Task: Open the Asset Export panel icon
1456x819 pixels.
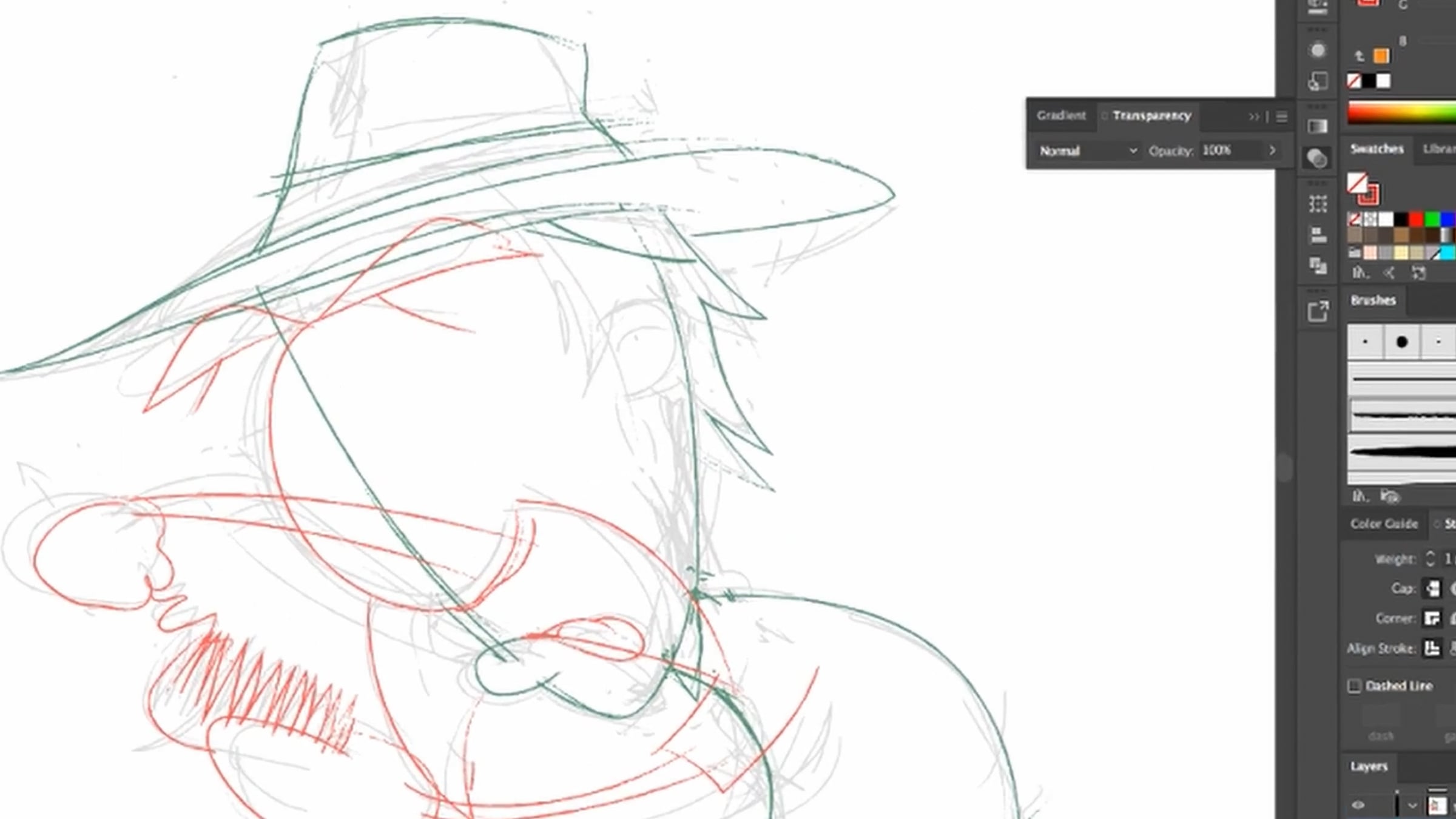Action: pos(1317,312)
